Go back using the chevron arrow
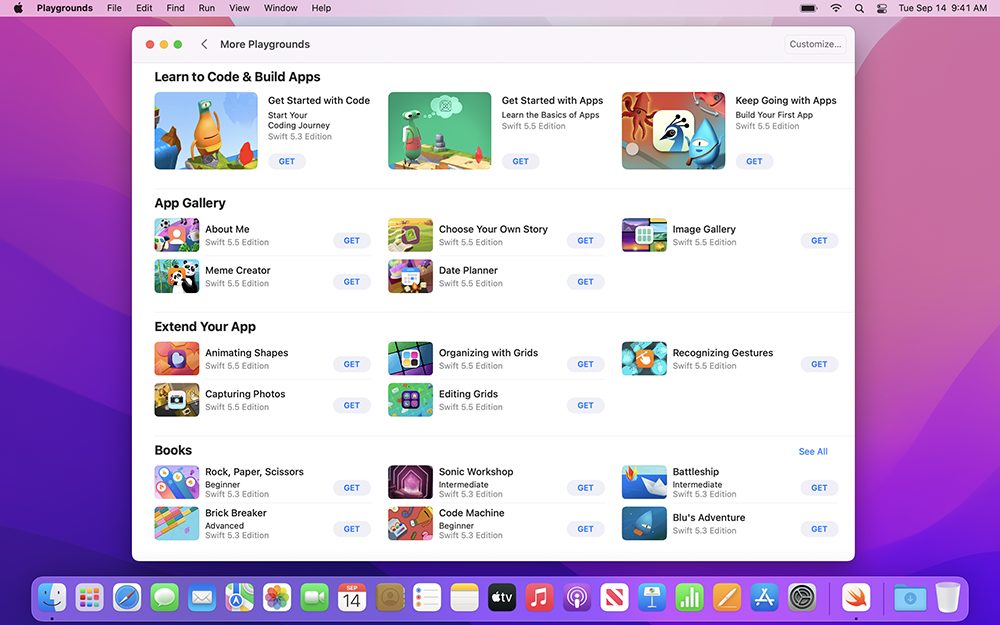1000x625 pixels. tap(204, 44)
